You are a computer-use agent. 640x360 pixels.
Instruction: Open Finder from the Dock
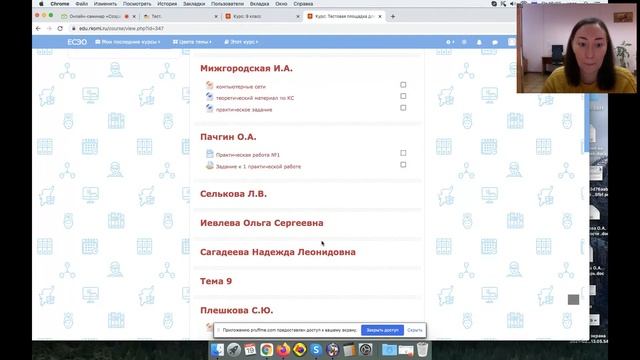coord(218,350)
